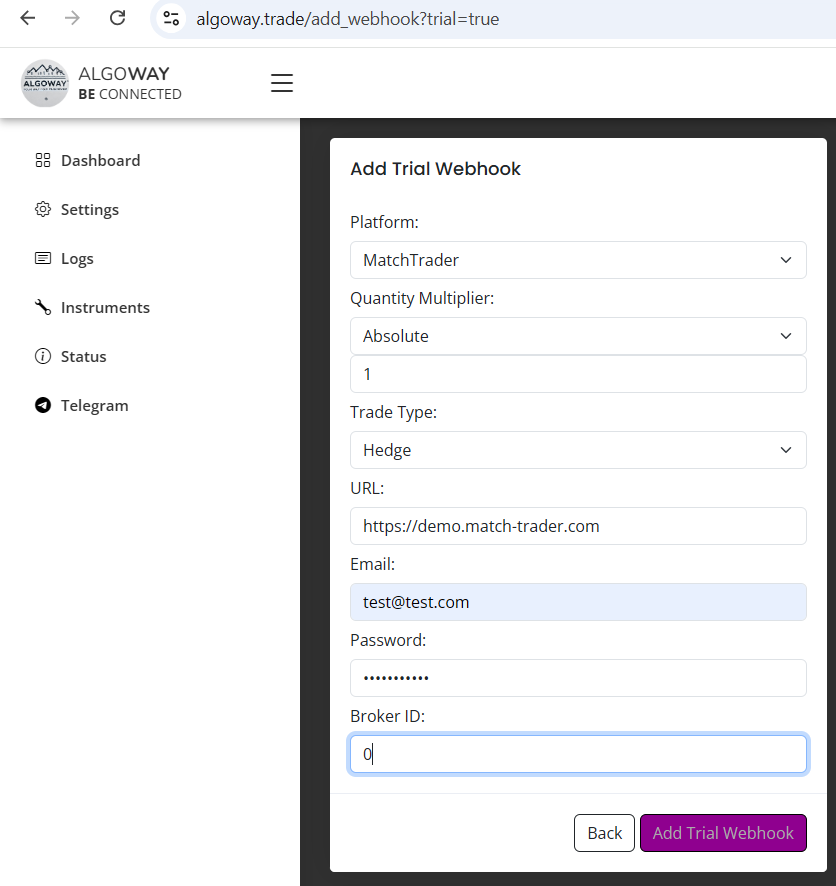Open the Quantity Multiplier dropdown showing Absolute
The image size is (836, 886).
[578, 336]
